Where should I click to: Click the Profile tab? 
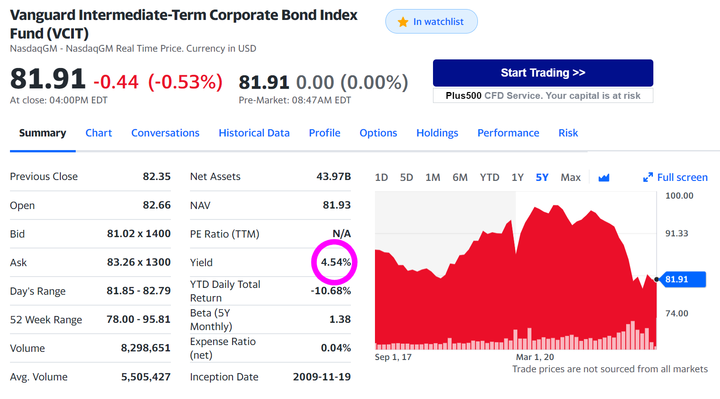[x=325, y=133]
